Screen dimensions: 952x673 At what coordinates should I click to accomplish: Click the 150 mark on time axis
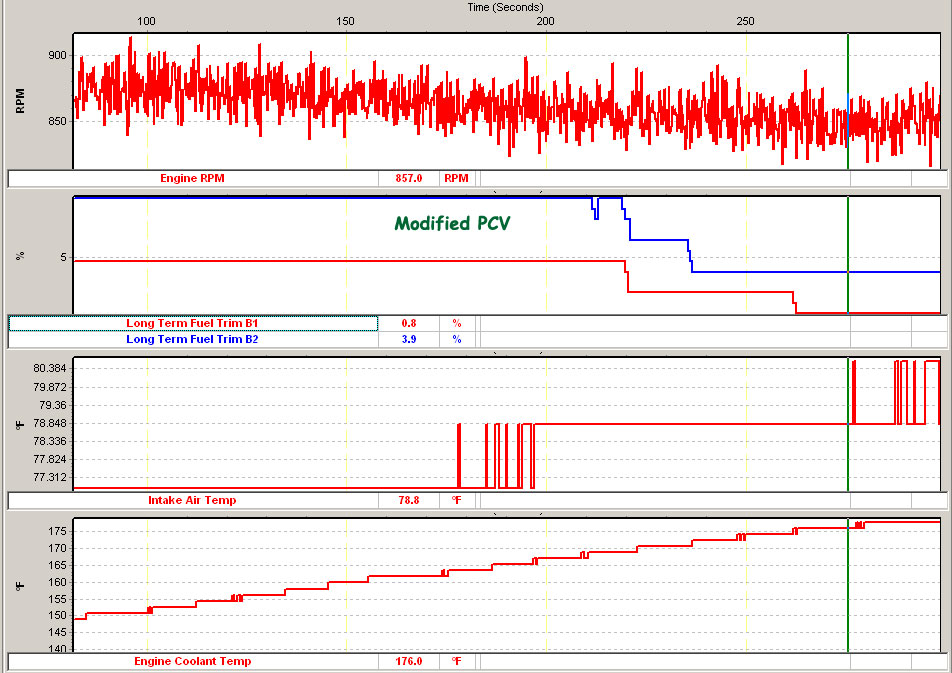tap(346, 21)
